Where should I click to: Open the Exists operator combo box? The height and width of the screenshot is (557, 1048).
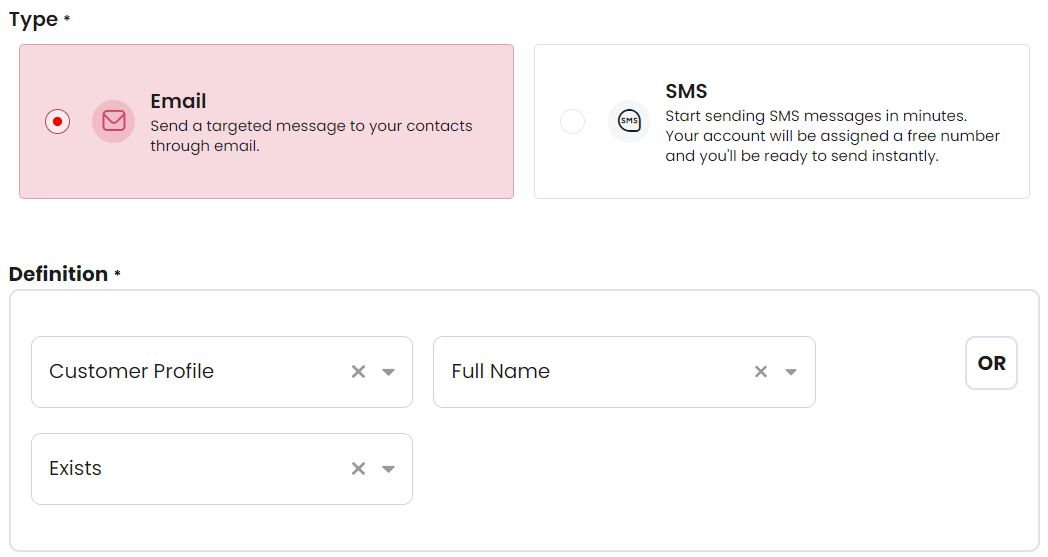(x=222, y=469)
